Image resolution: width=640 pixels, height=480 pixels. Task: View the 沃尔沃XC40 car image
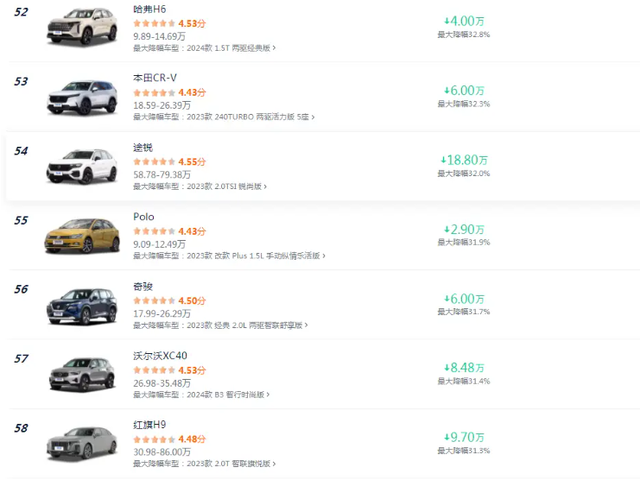point(82,375)
